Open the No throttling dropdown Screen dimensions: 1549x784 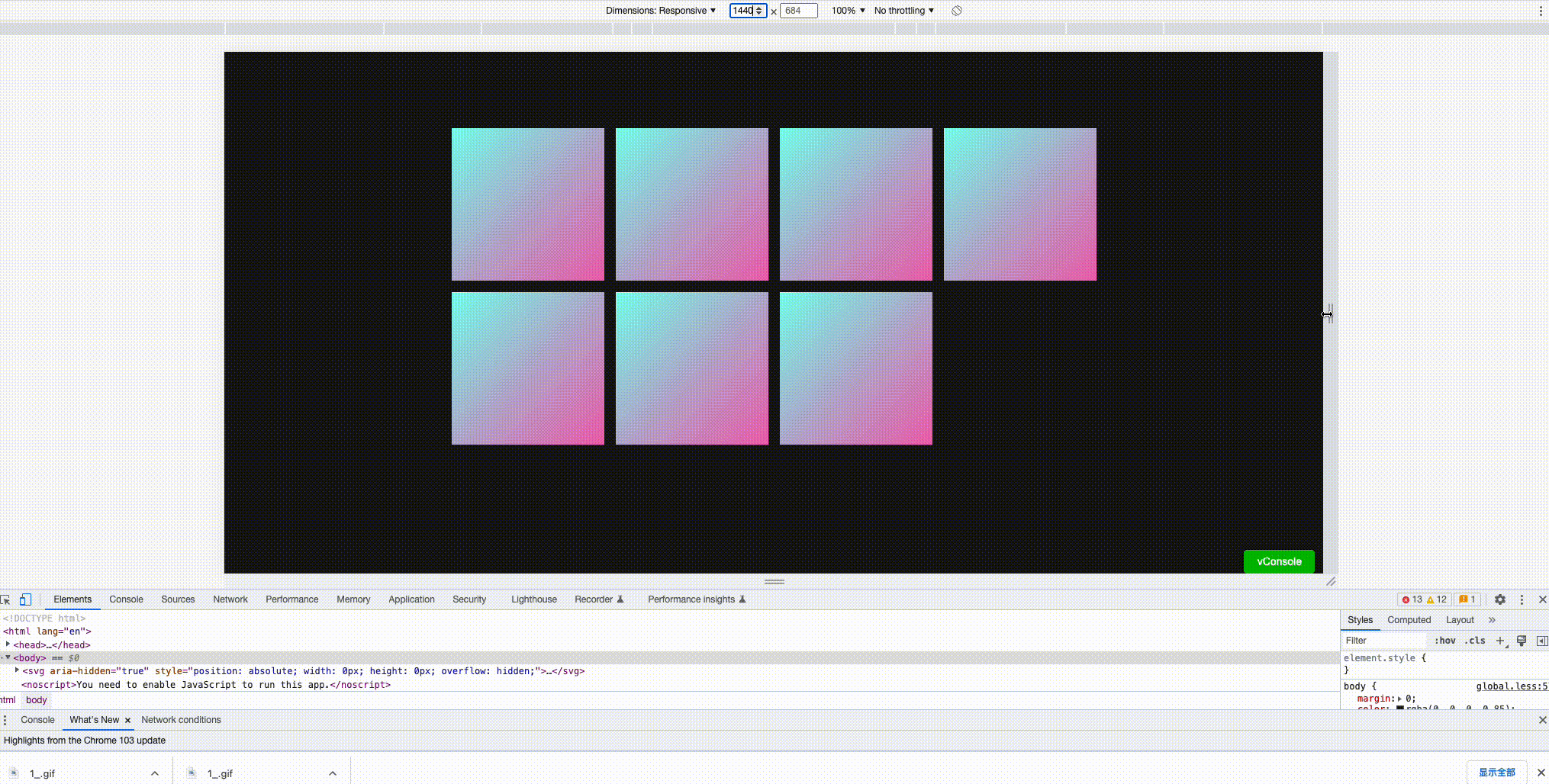point(904,11)
